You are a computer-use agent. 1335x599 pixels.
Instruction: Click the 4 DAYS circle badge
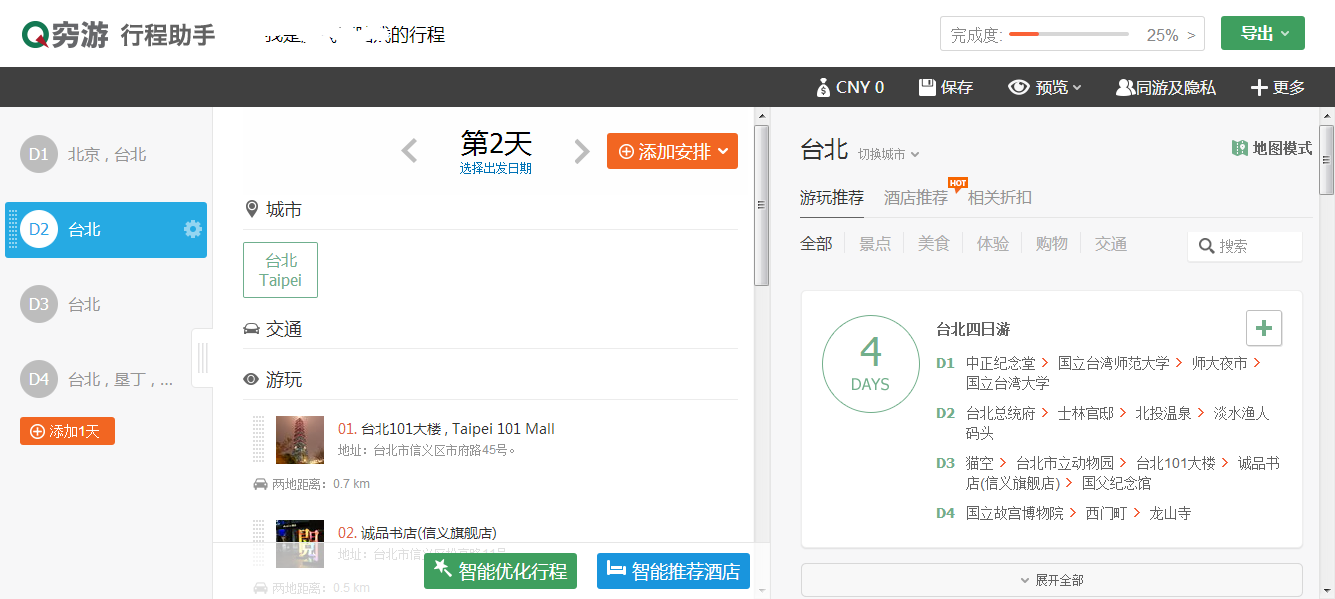(x=870, y=364)
